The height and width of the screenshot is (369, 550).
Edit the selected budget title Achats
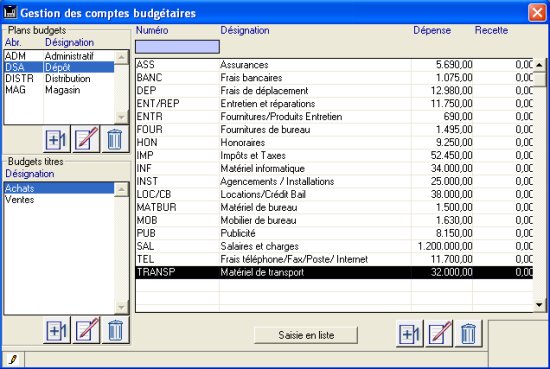(86, 330)
